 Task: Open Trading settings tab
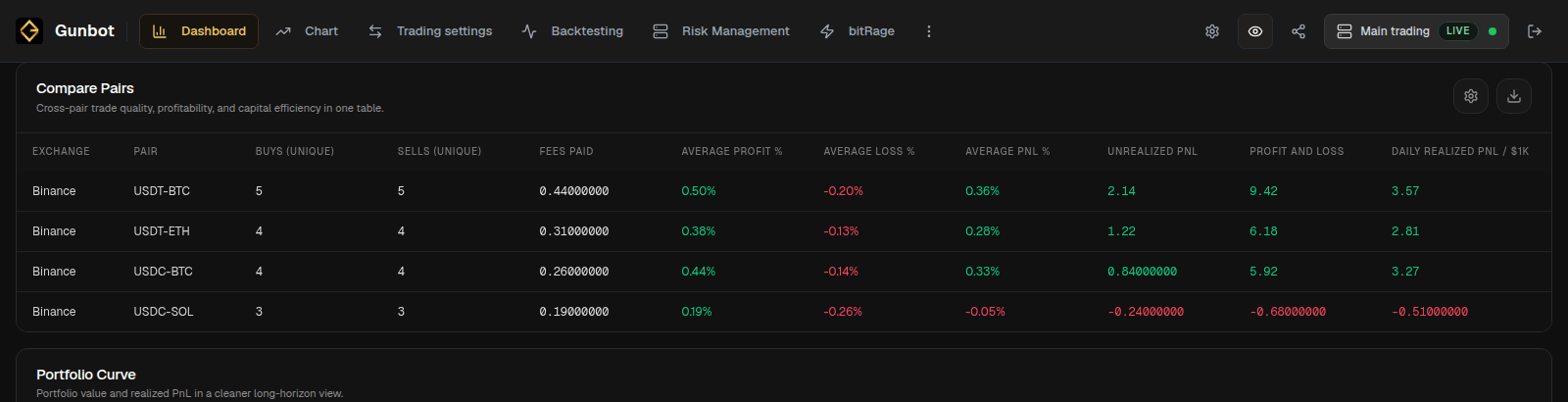(x=430, y=31)
